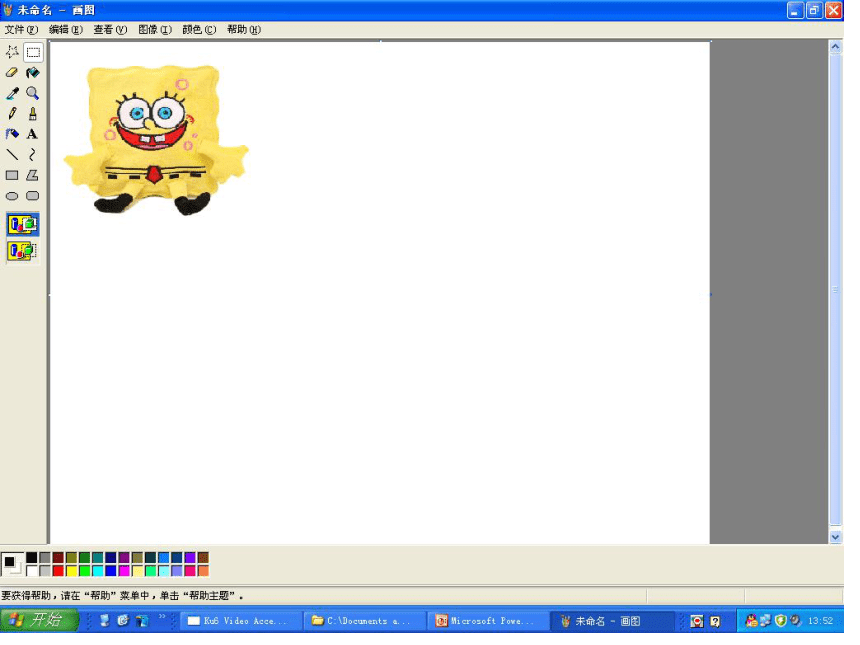
Task: Pick the Airbrush spray tool
Action: click(12, 134)
